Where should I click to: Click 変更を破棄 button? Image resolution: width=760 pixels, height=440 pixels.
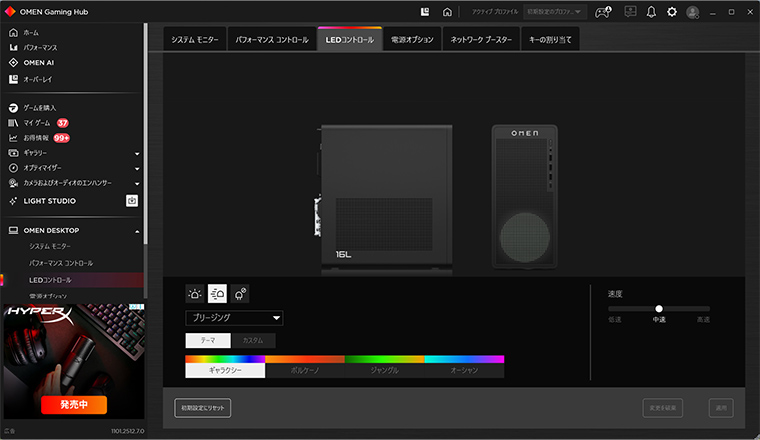pos(663,408)
